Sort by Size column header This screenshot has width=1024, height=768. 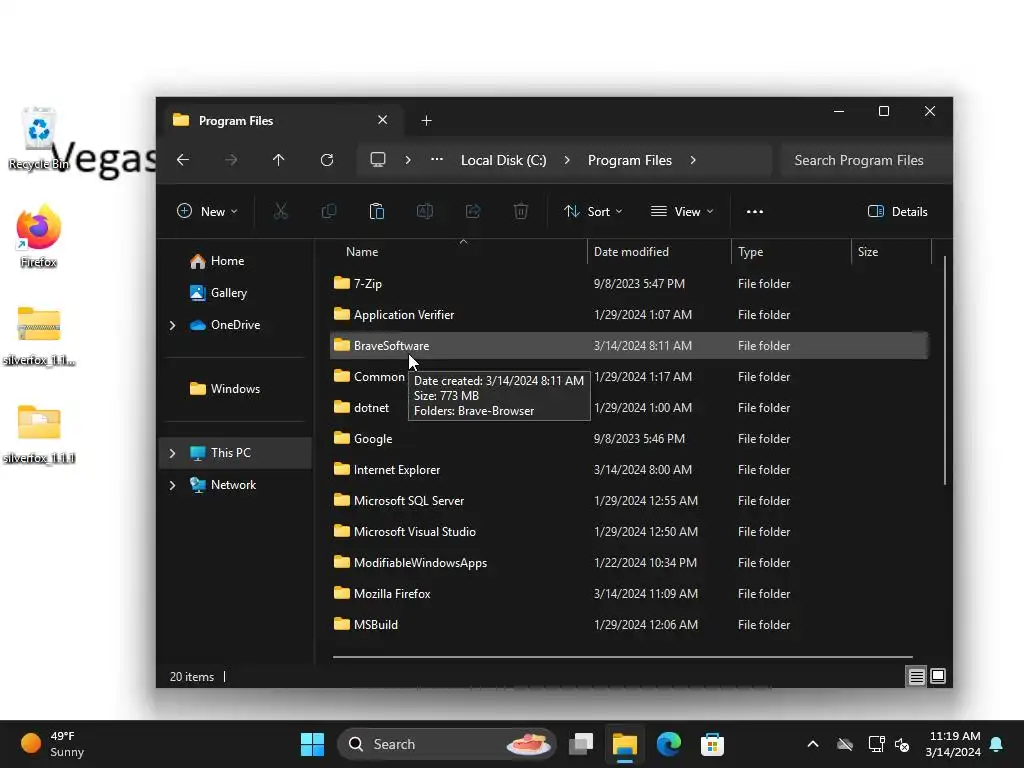[891, 251]
